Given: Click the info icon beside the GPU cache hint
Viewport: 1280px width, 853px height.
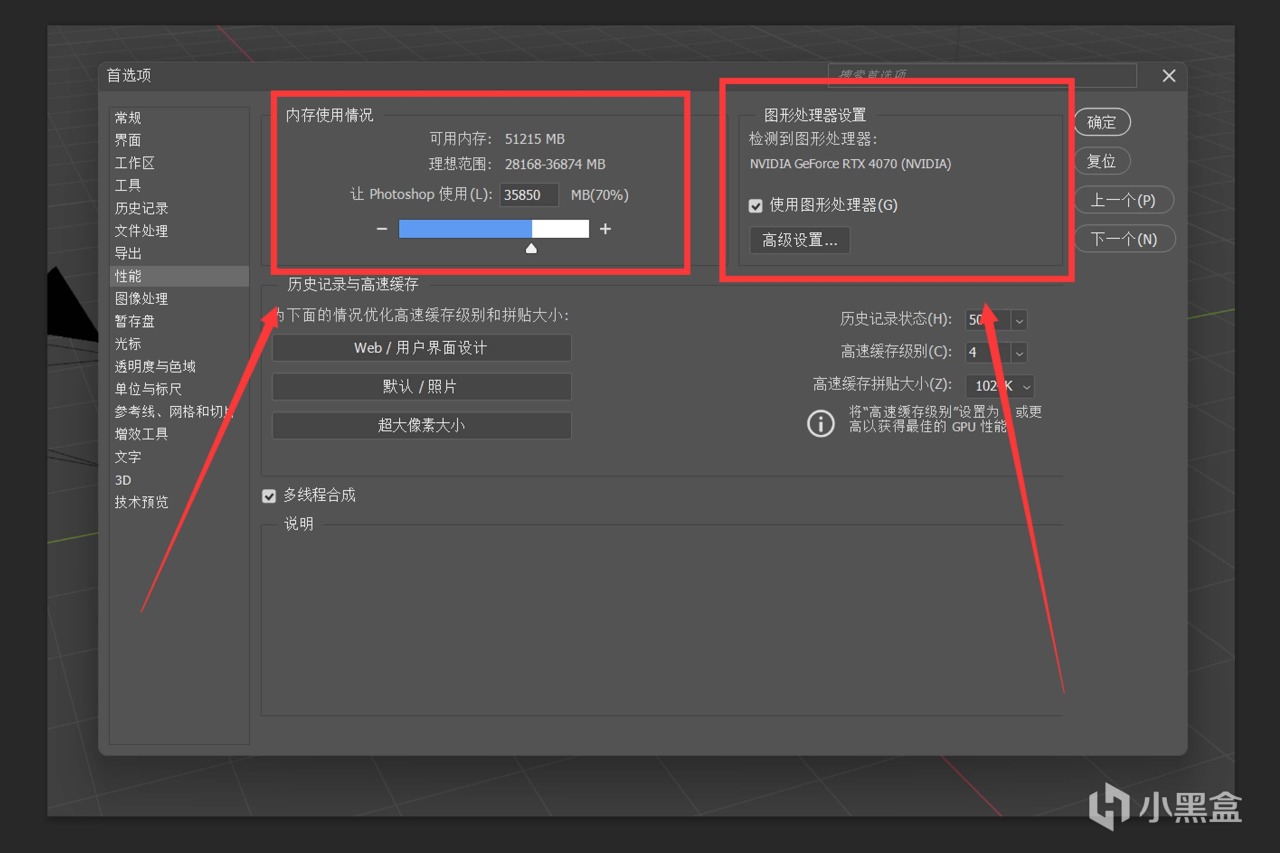Looking at the screenshot, I should [x=820, y=423].
